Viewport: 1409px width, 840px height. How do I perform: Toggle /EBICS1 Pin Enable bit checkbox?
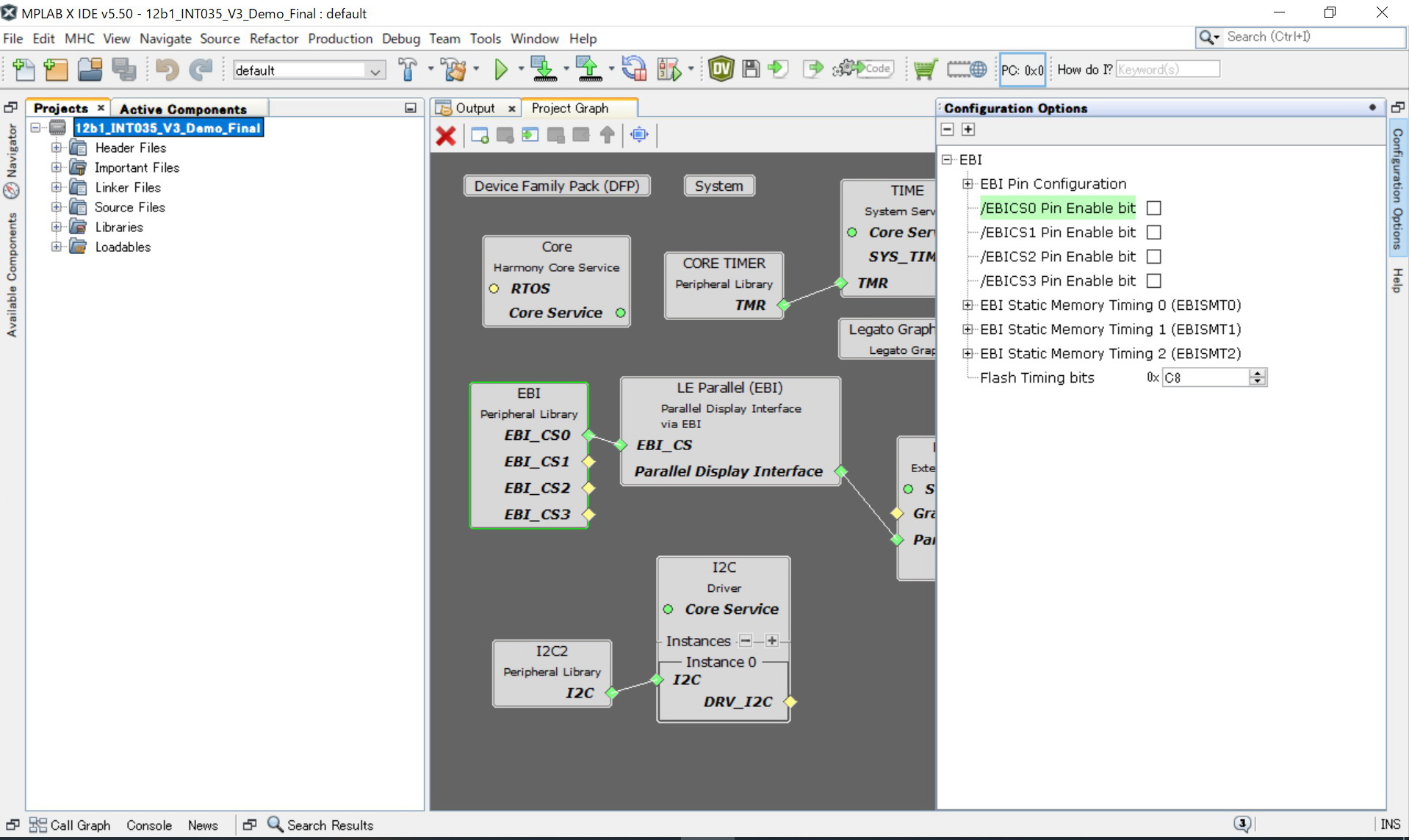(1154, 233)
